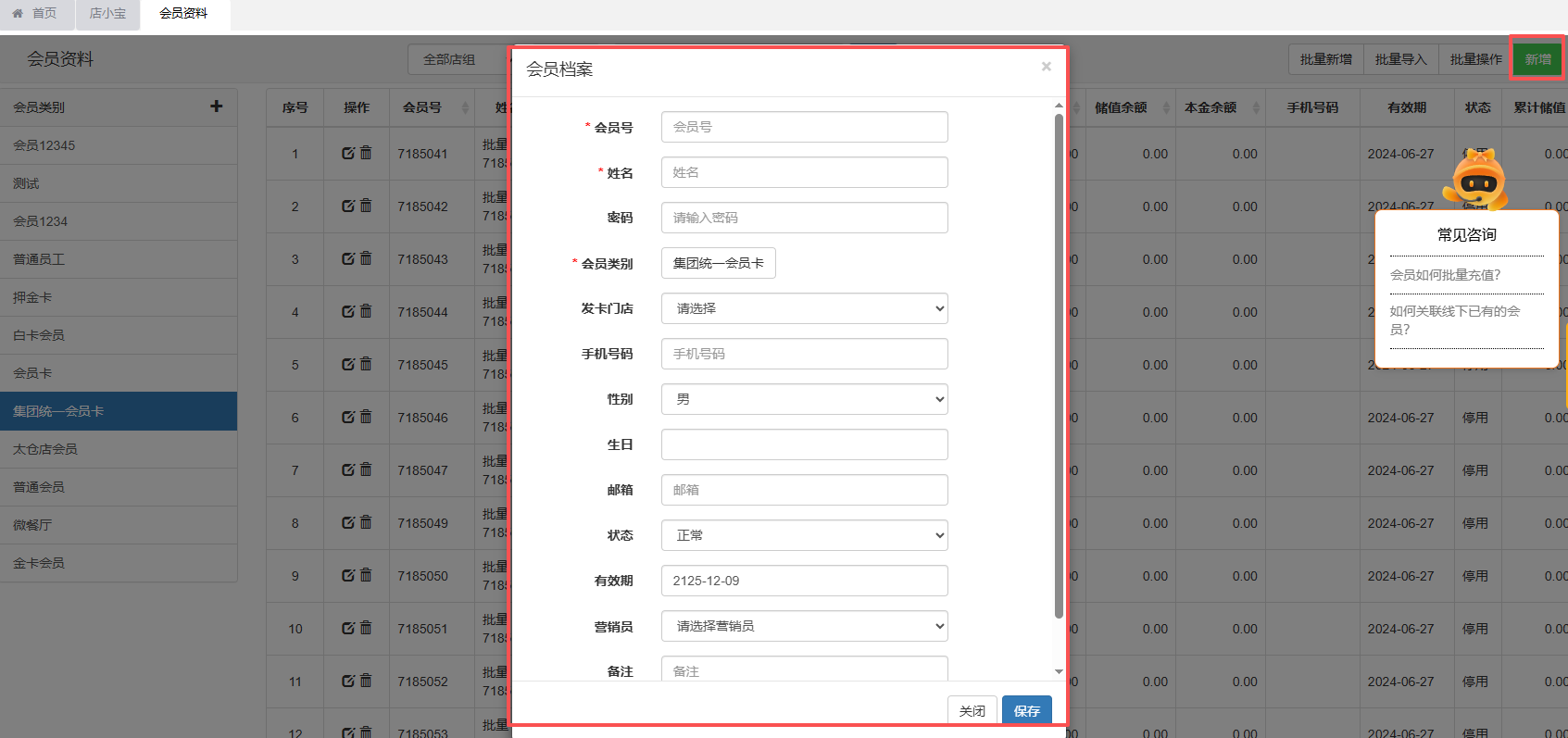Screen dimensions: 1568x738
Task: Switch to the 店小宝 tab
Action: click(107, 14)
